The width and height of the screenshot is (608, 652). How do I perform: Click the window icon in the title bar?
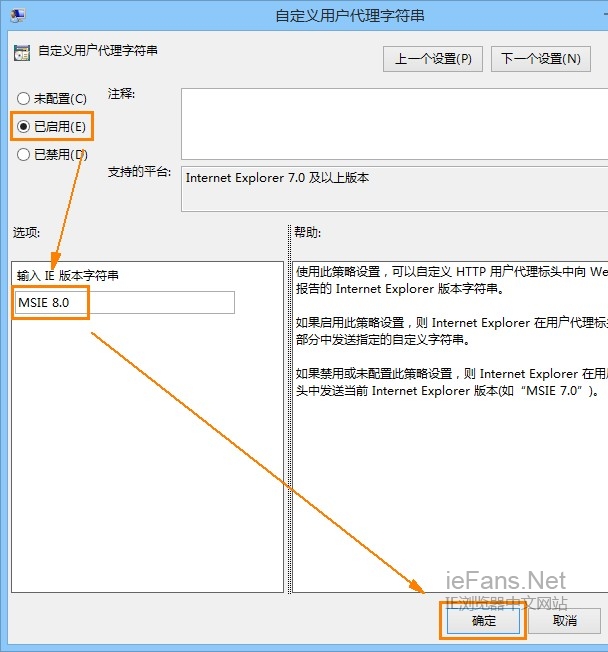click(17, 15)
